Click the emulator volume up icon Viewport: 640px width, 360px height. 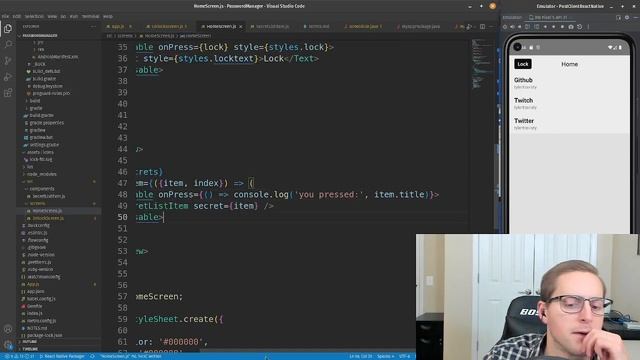(512, 27)
